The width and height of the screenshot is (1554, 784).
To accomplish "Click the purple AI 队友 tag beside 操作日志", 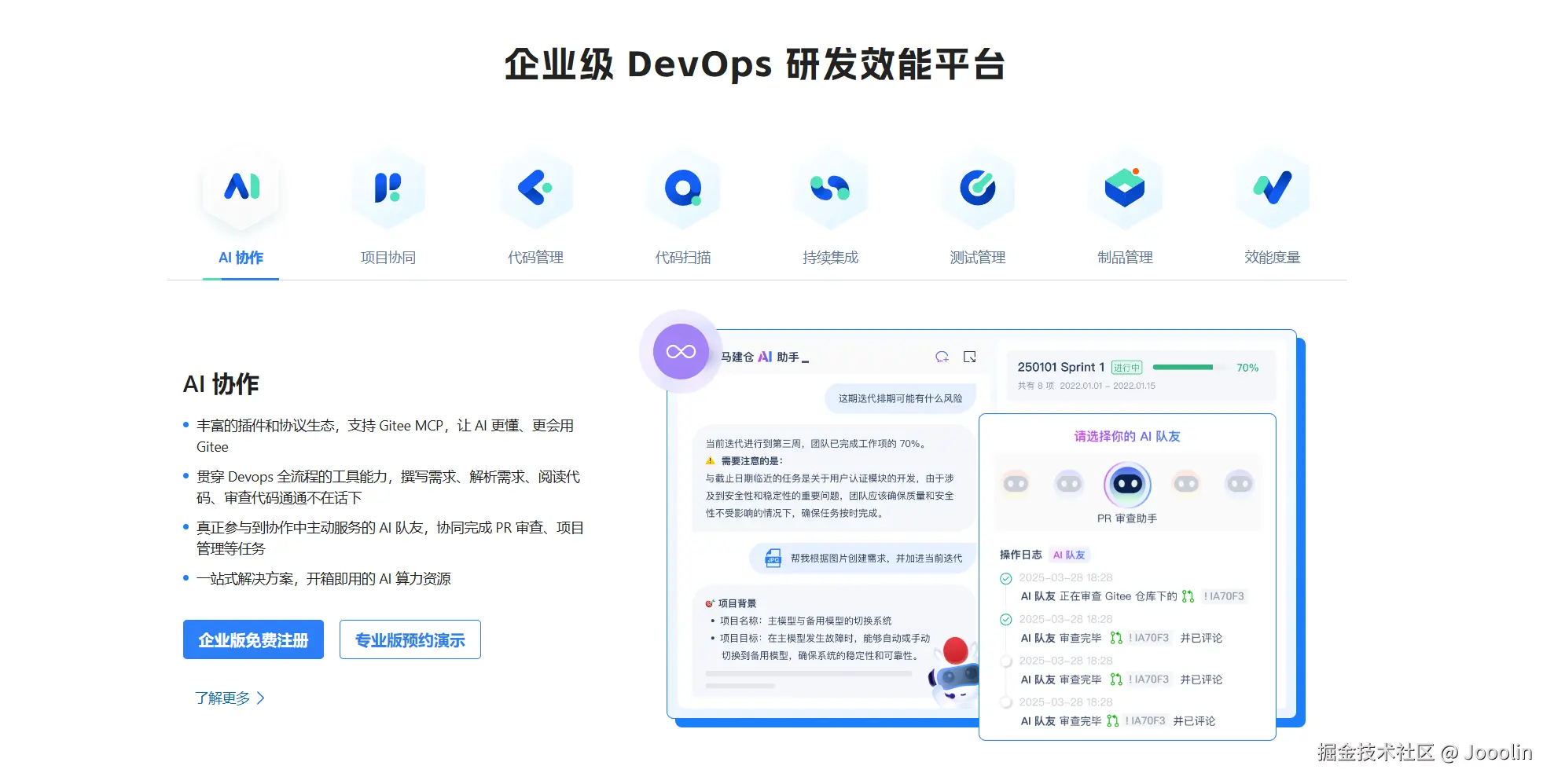I will click(x=1069, y=555).
